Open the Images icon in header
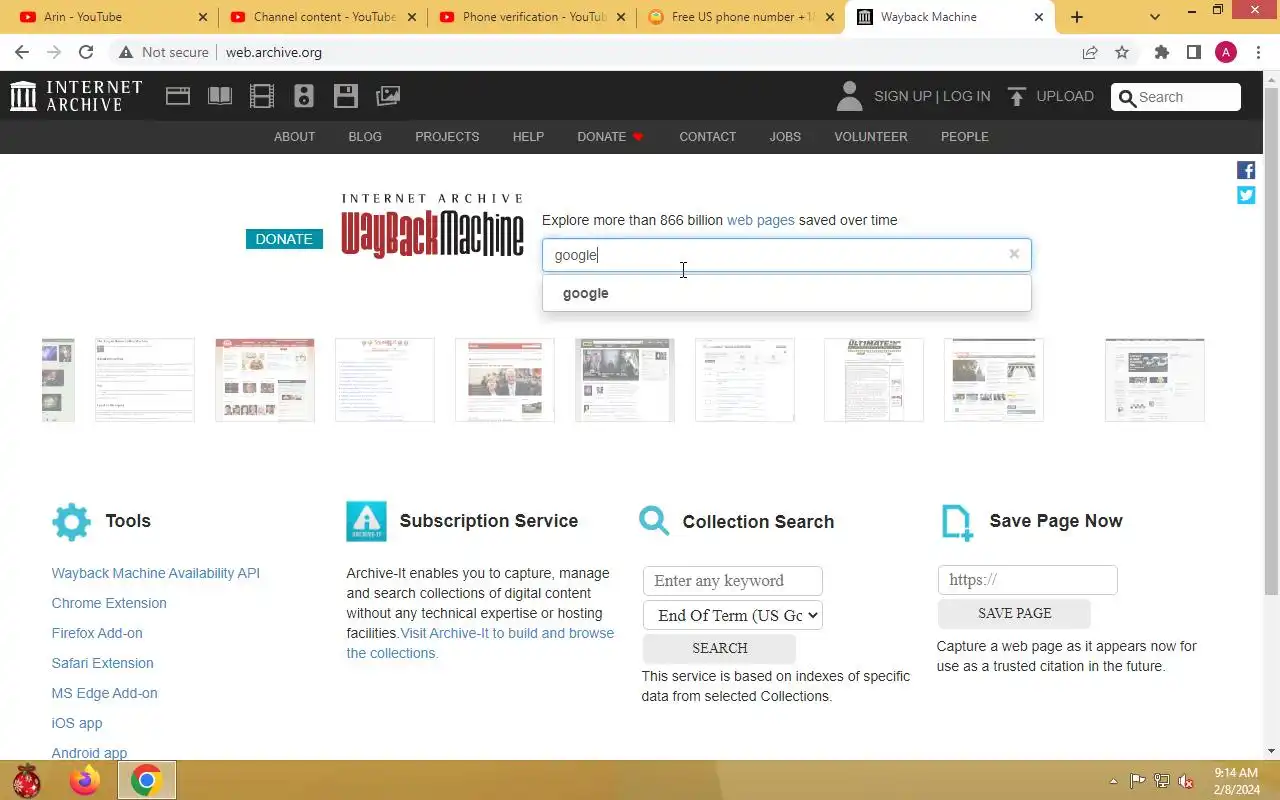The height and width of the screenshot is (800, 1280). 388,96
